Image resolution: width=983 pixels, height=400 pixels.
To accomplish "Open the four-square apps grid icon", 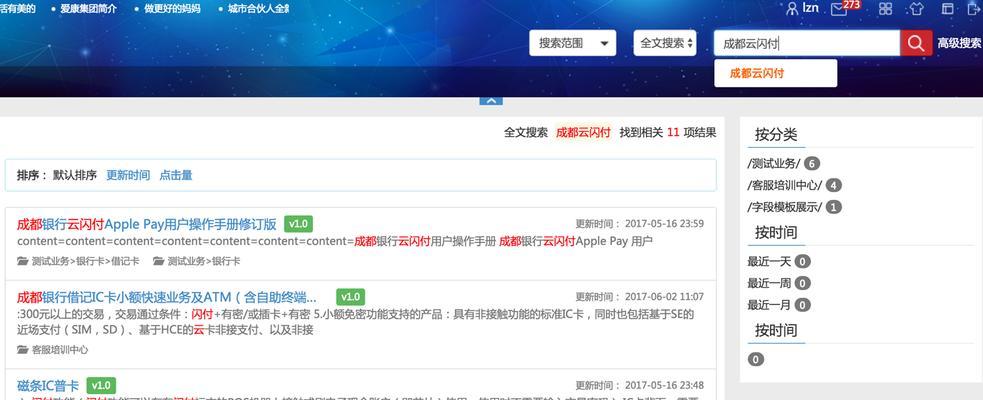I will coord(885,8).
